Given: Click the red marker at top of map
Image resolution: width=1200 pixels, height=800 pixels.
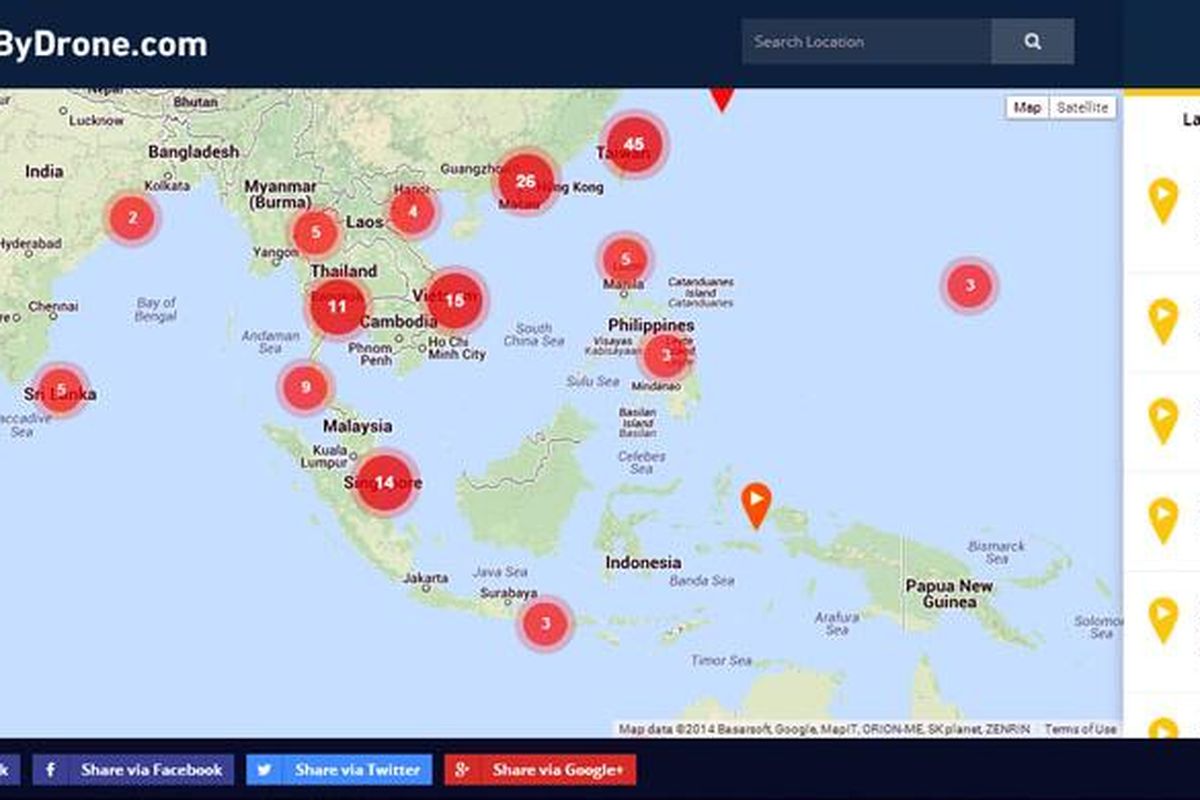Looking at the screenshot, I should pyautogui.click(x=721, y=98).
